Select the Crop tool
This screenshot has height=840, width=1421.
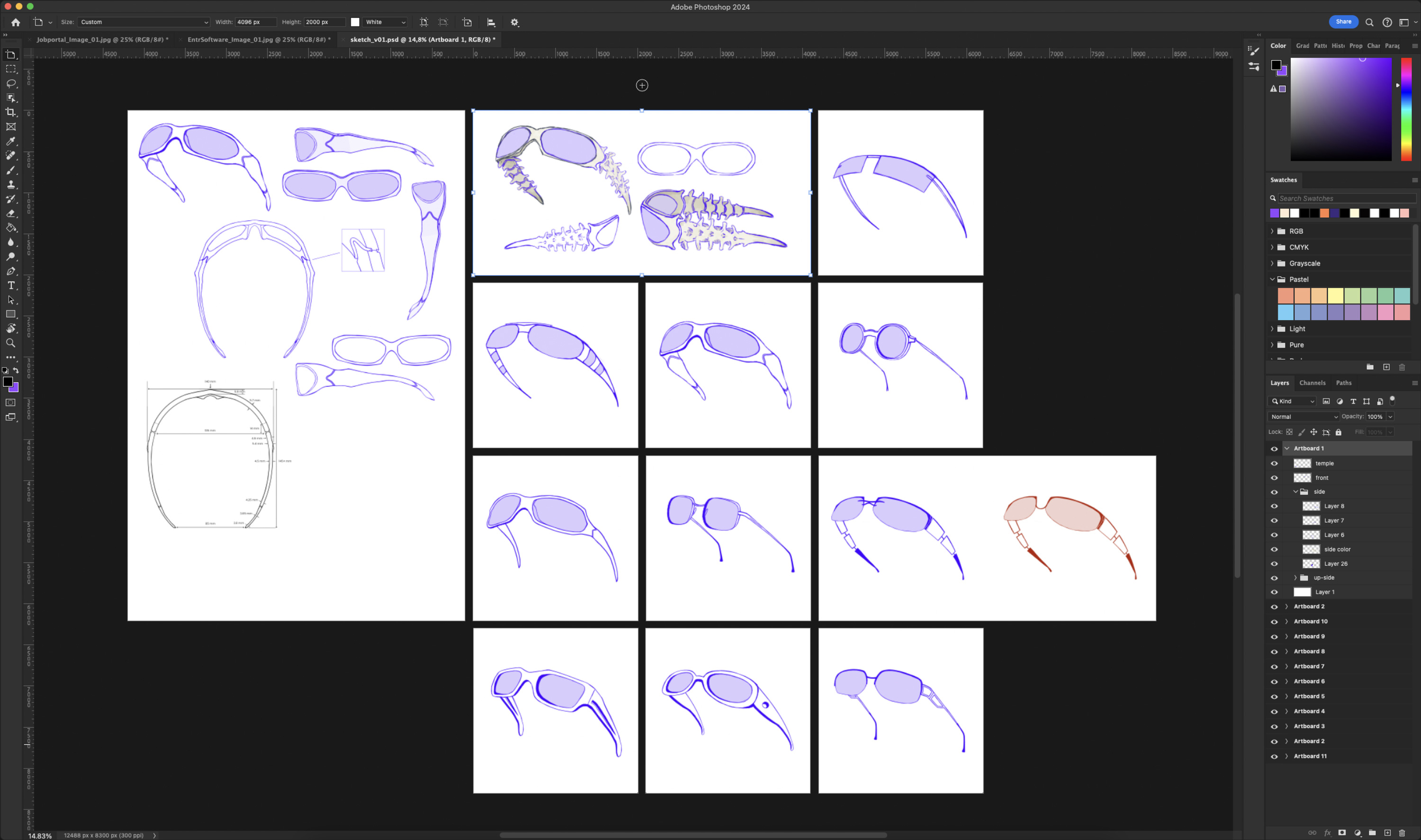pos(11,112)
